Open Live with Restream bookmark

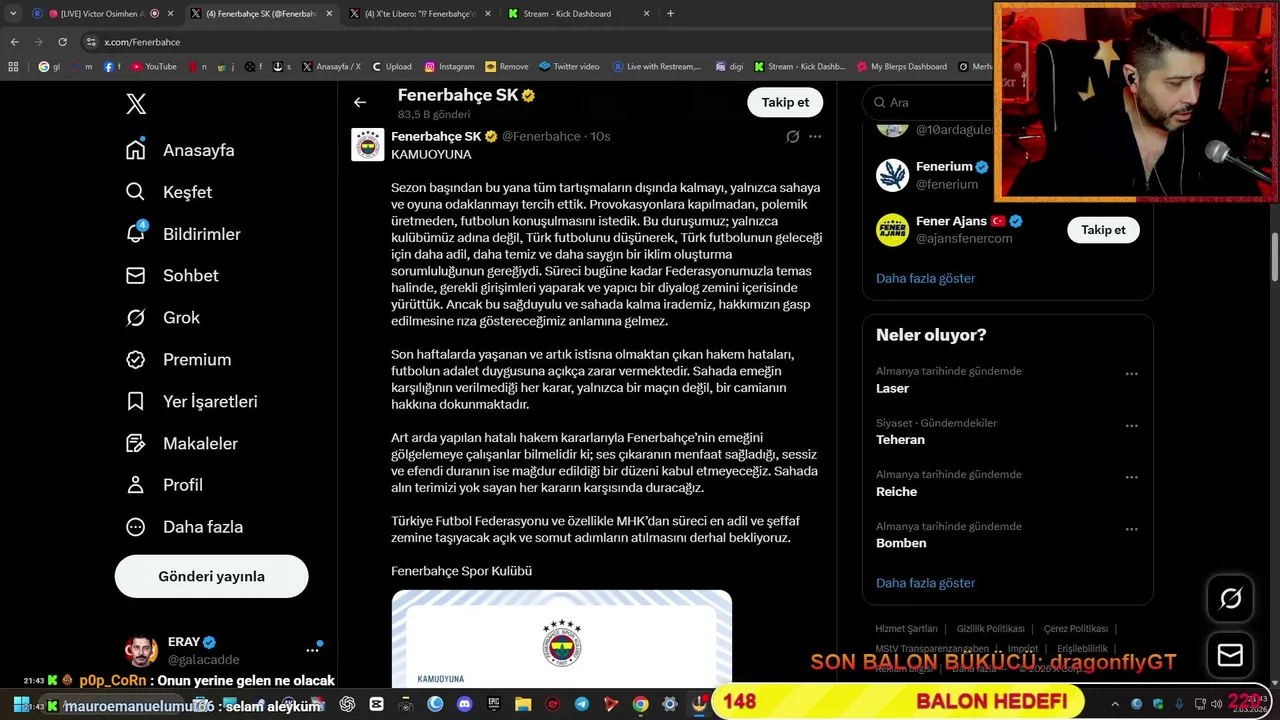pyautogui.click(x=656, y=67)
